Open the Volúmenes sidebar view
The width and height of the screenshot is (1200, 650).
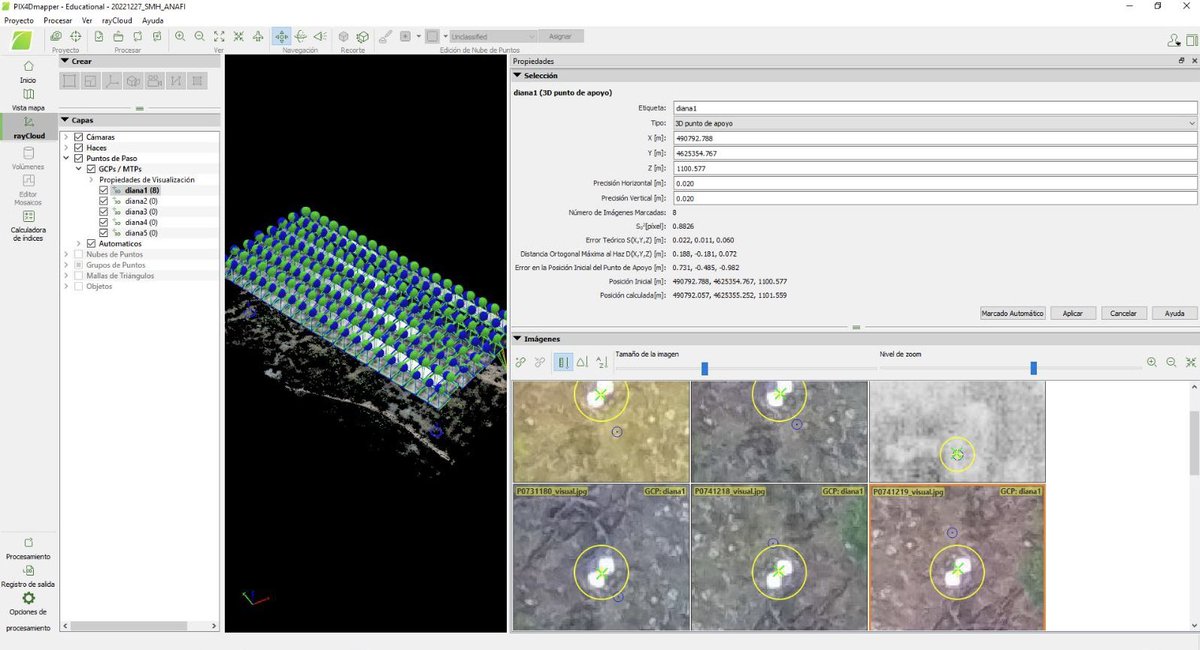pyautogui.click(x=28, y=158)
